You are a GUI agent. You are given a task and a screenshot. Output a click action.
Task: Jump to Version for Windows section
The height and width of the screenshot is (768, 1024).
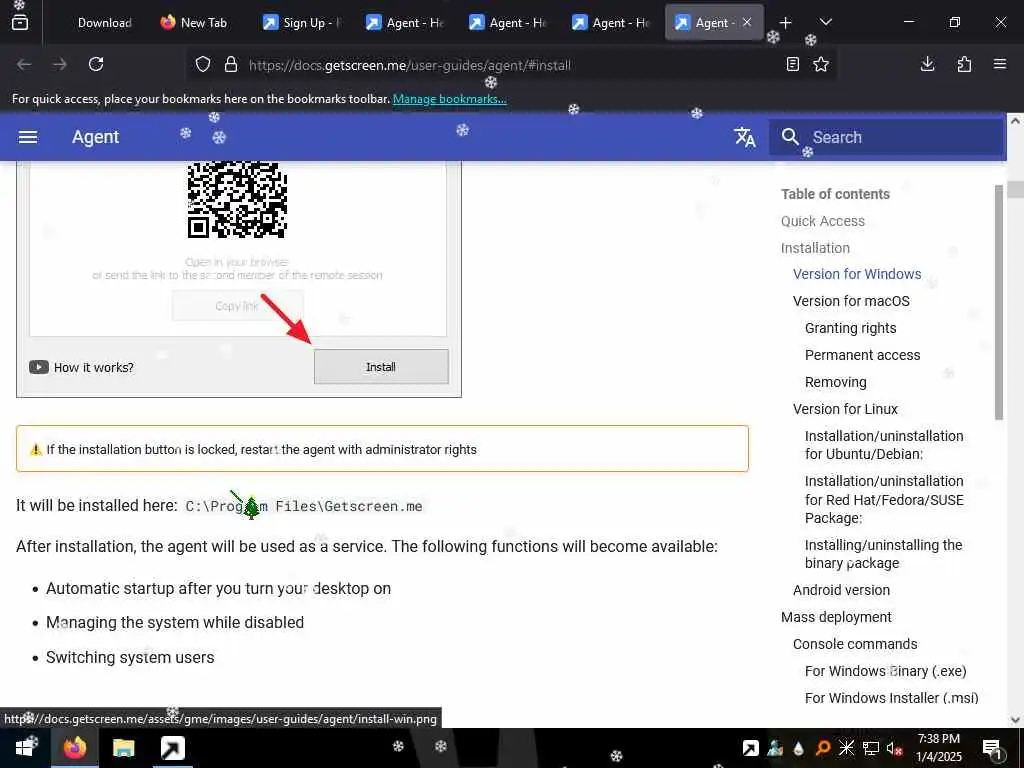point(857,274)
